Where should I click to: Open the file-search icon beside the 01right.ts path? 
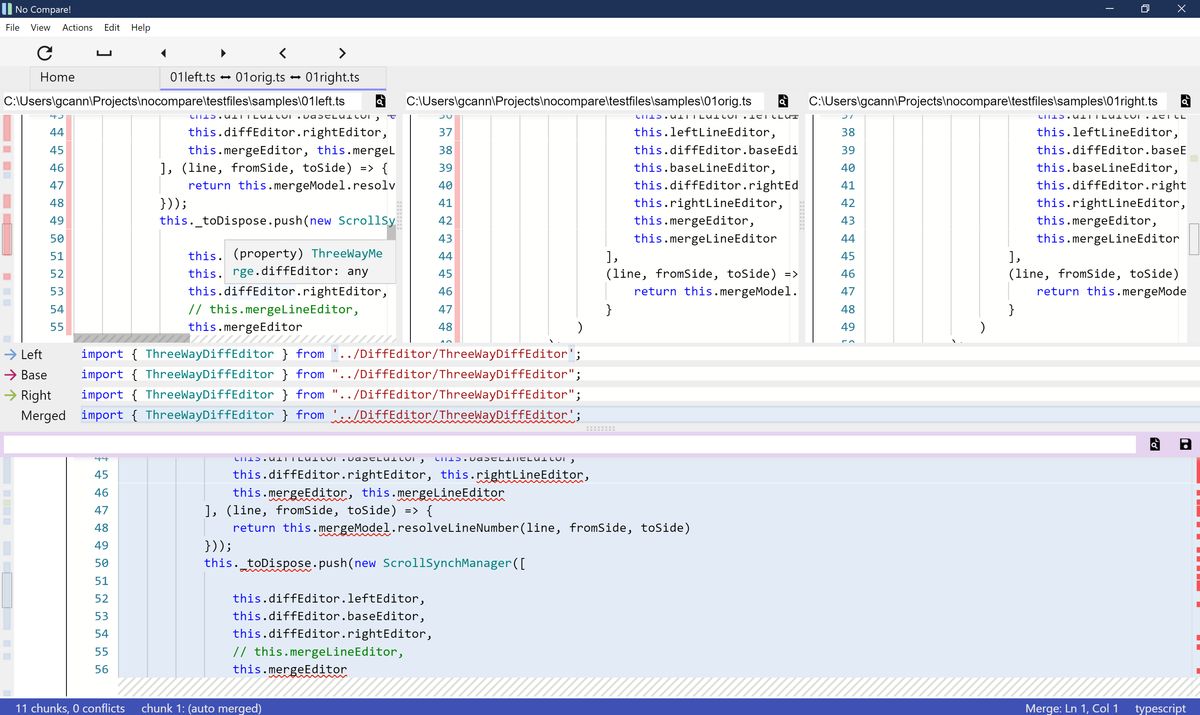tap(1184, 101)
